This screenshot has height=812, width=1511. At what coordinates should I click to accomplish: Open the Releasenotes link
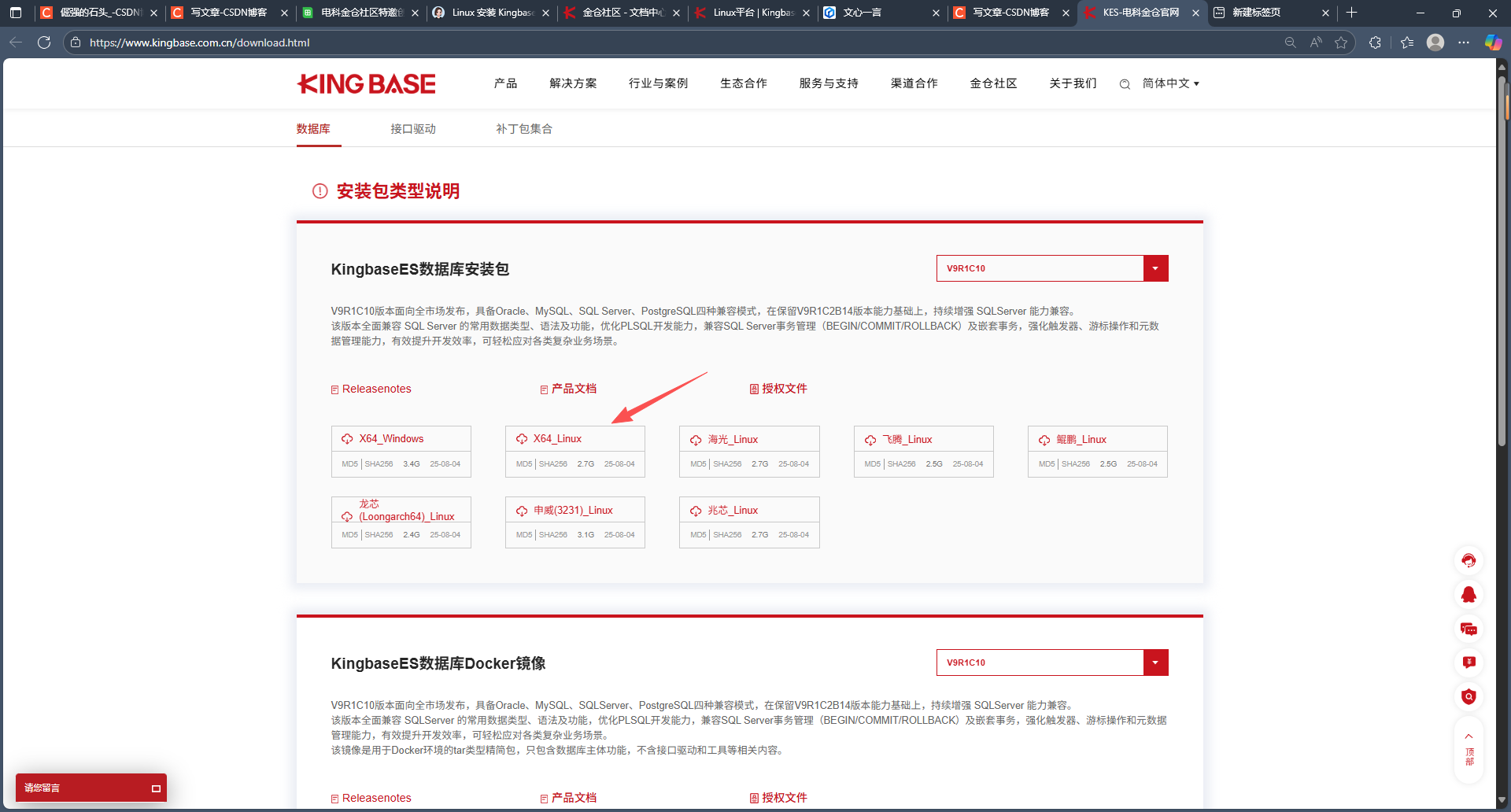point(376,388)
